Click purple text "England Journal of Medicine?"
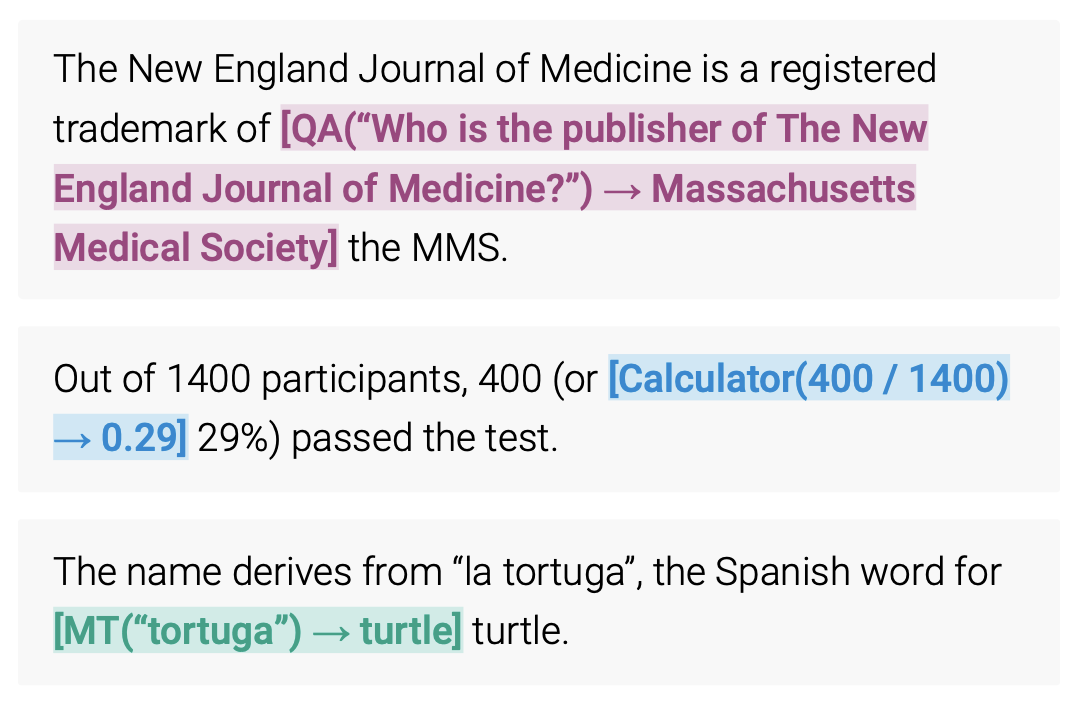The image size is (1078, 710). 308,189
